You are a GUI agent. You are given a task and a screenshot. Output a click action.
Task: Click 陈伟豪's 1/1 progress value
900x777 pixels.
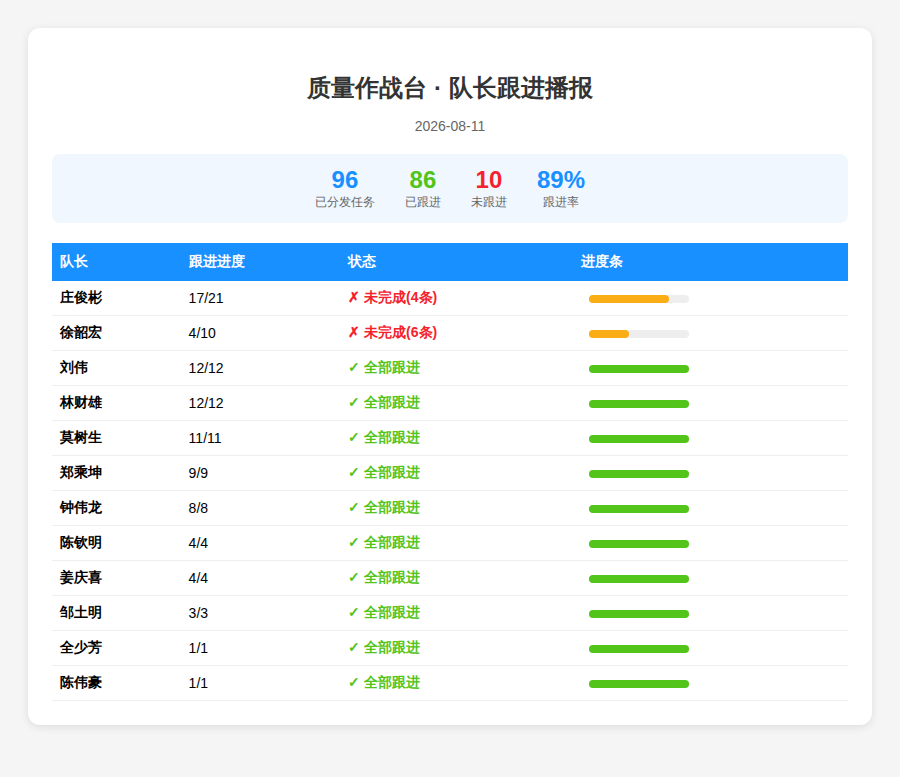[198, 683]
